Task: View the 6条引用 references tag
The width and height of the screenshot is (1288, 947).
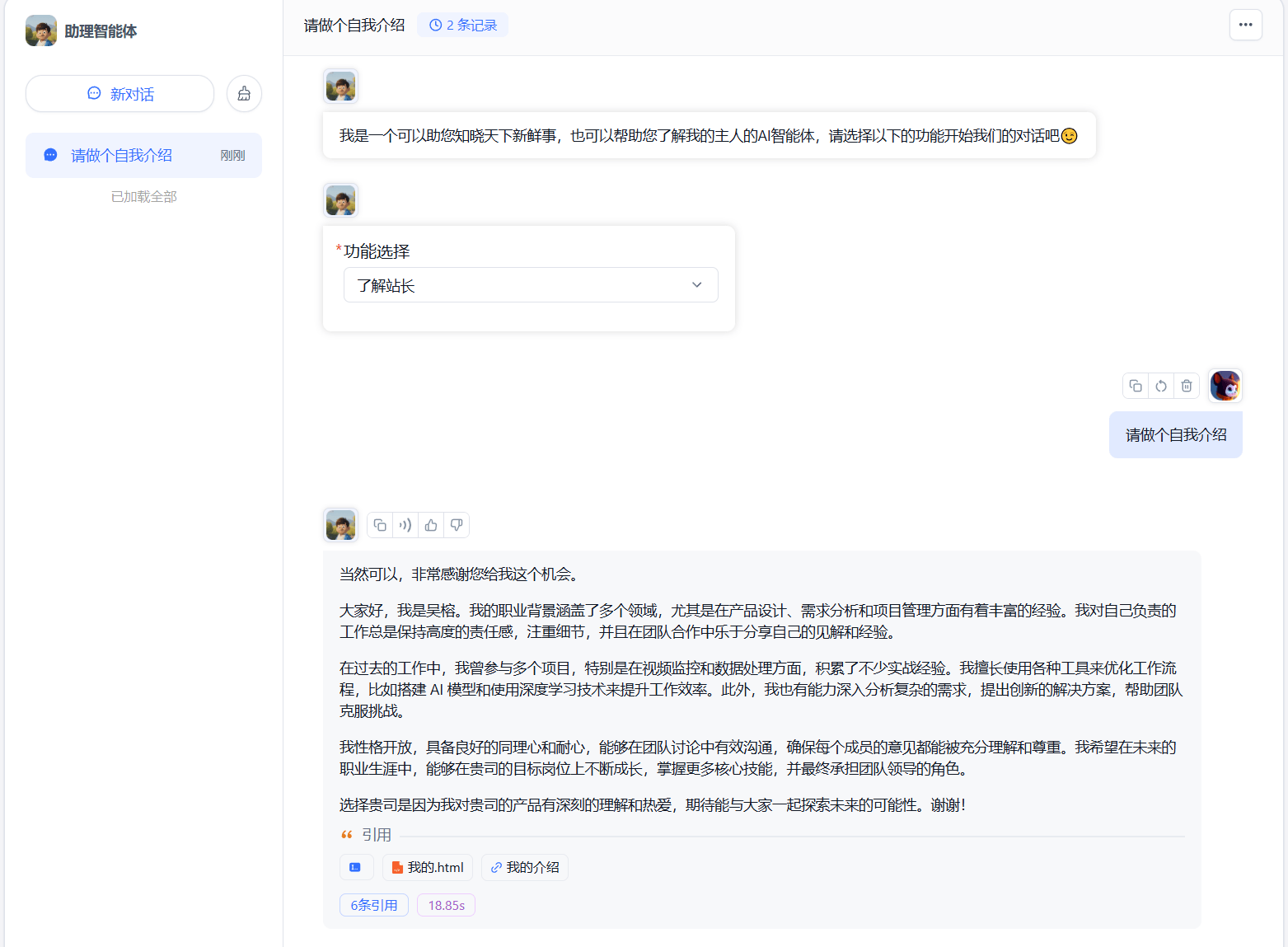Action: click(374, 905)
